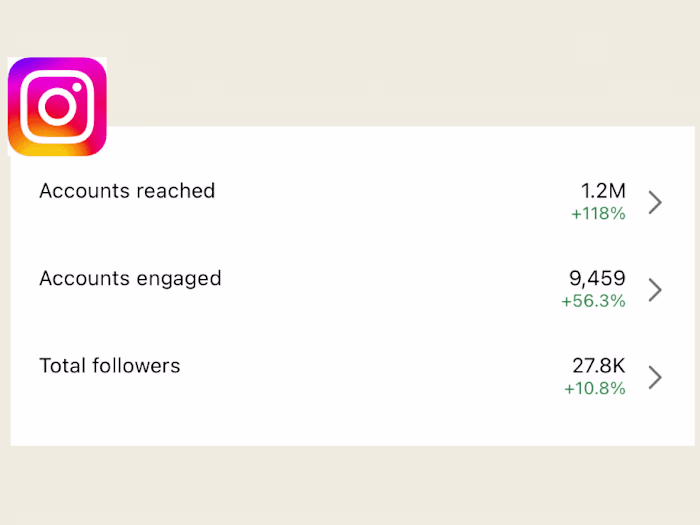Click the green +10.8% change

[594, 388]
